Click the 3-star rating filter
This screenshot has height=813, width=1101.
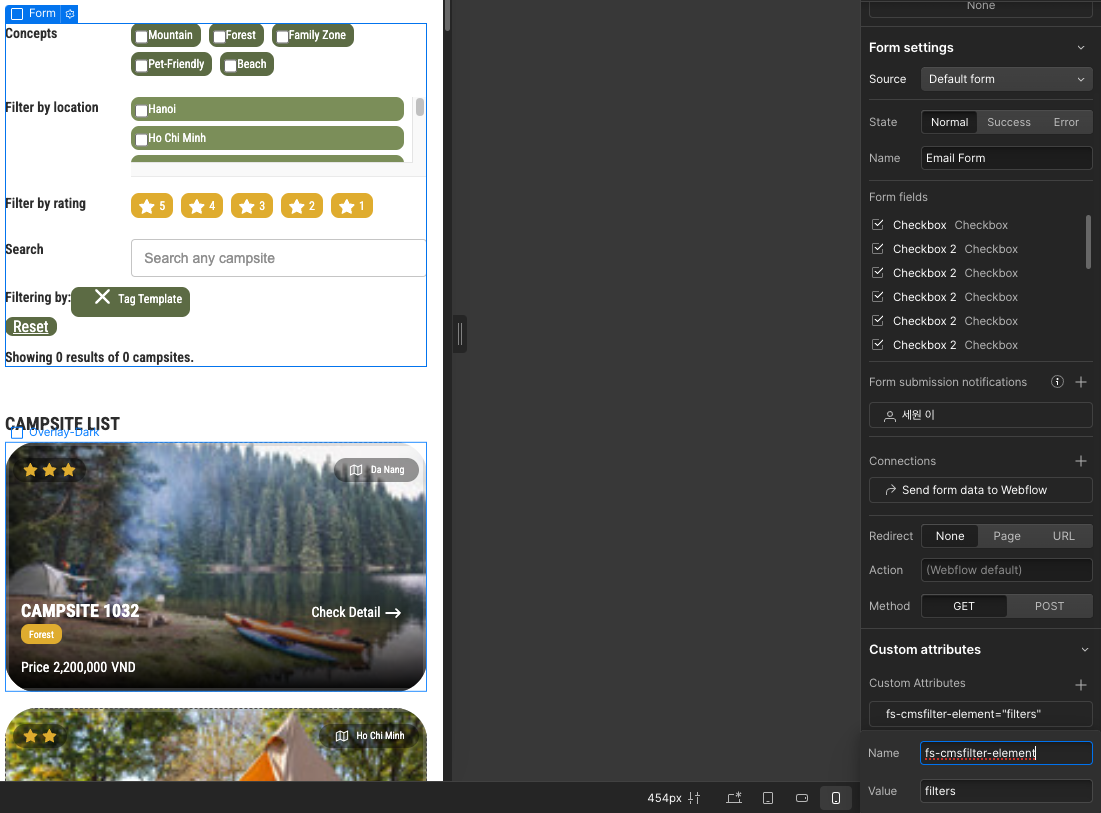pyautogui.click(x=251, y=206)
